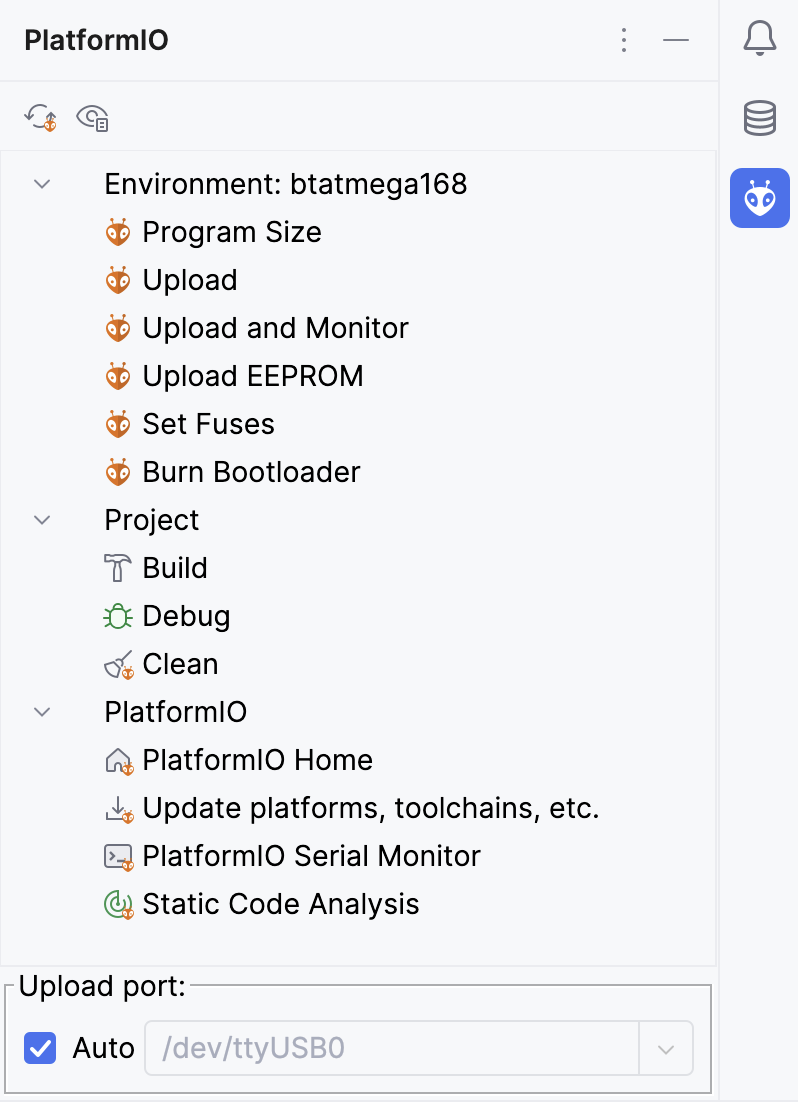Open the upload port dropdown arrow
This screenshot has height=1102, width=798.
[666, 1048]
